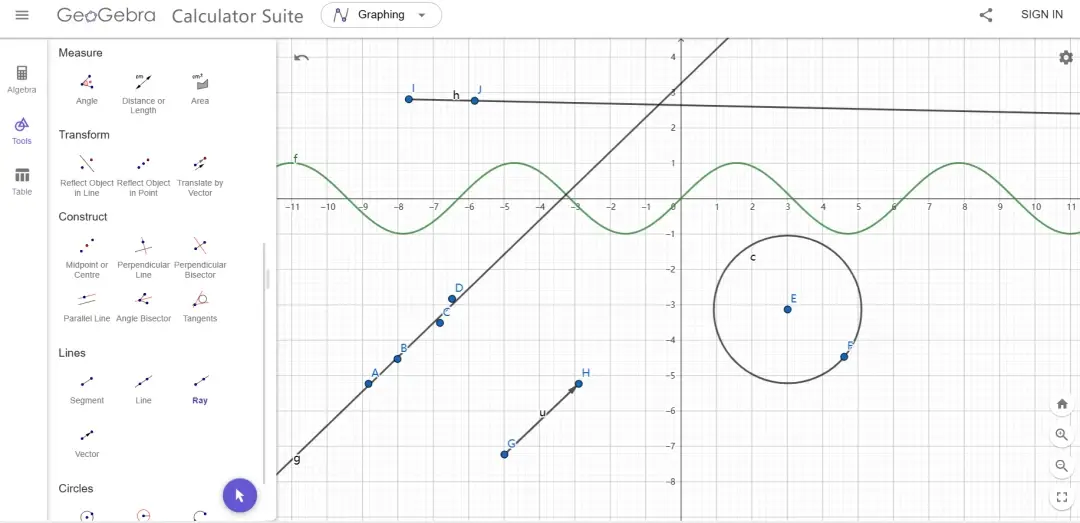Select the Ray tool
This screenshot has width=1080, height=523.
200,389
